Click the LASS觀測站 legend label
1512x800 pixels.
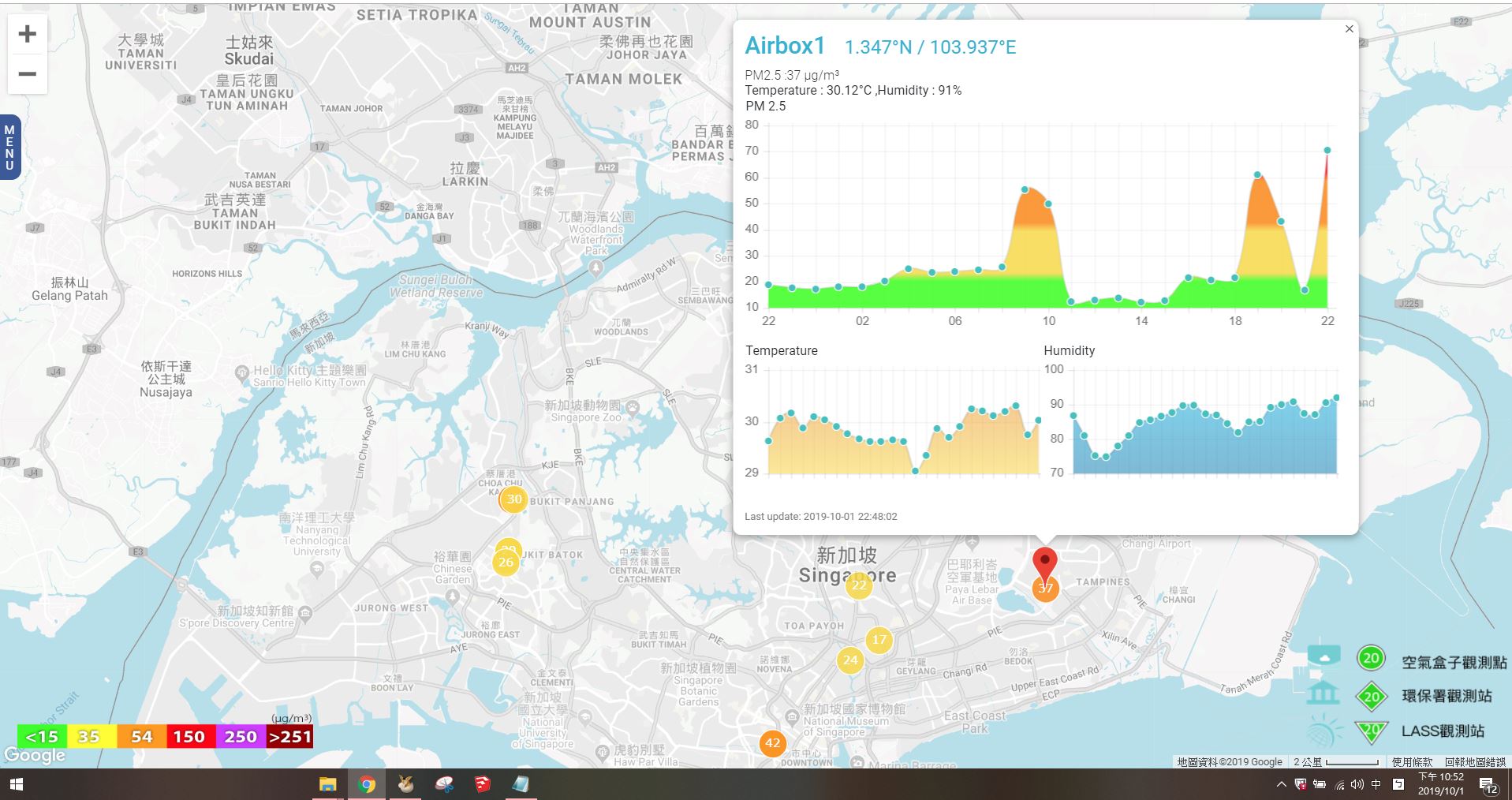tap(1443, 731)
